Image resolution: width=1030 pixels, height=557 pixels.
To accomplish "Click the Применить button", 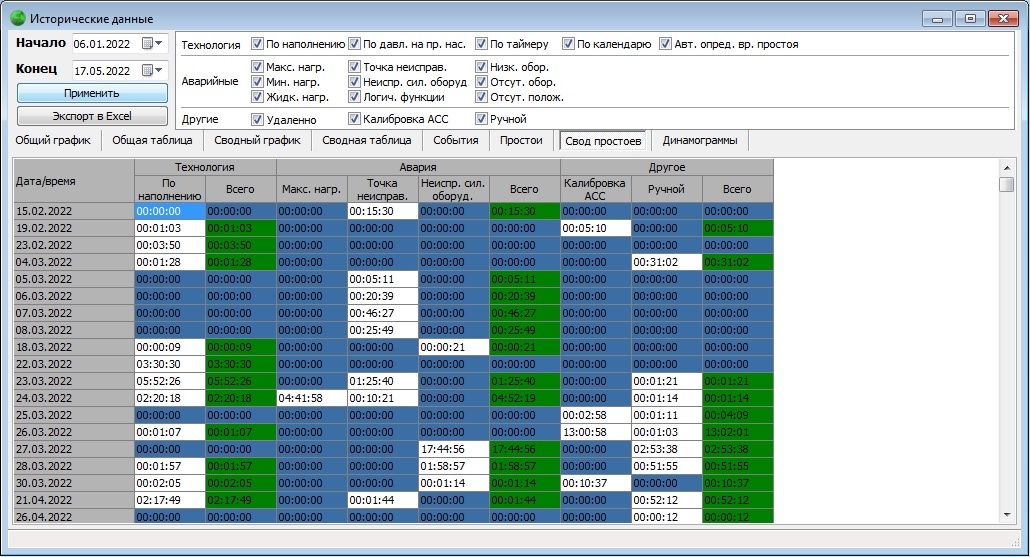I will point(92,93).
